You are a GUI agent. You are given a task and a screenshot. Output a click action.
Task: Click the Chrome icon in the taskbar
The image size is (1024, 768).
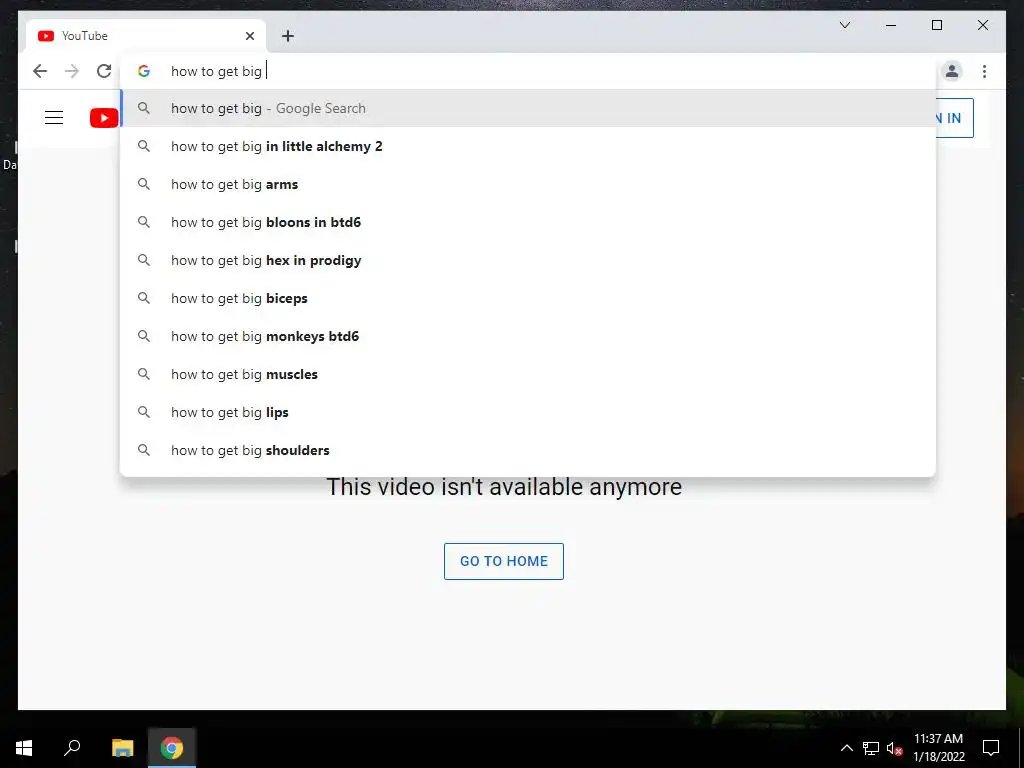click(172, 748)
